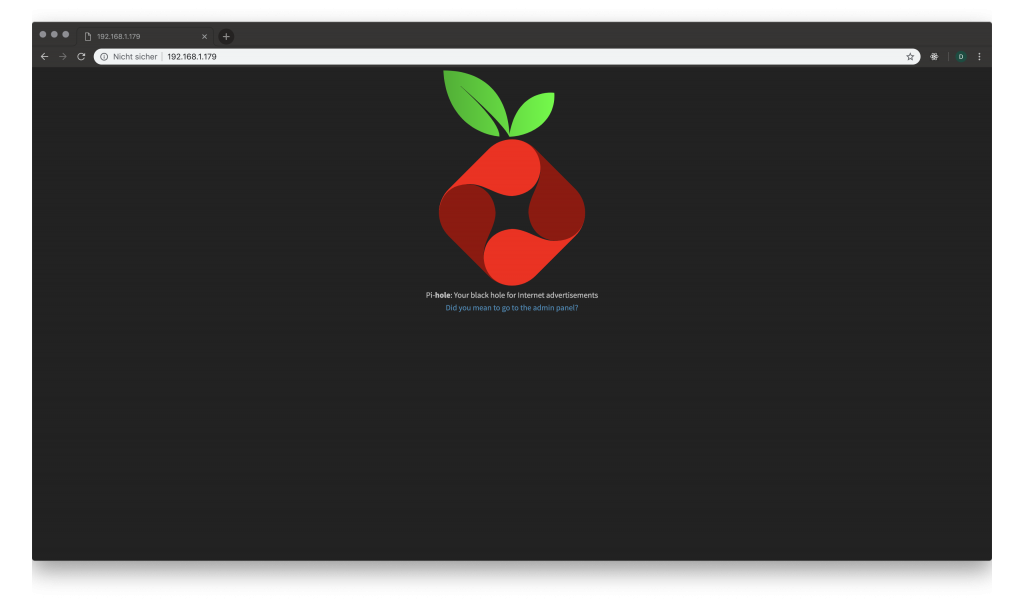Click the minimize window dot

[54, 35]
